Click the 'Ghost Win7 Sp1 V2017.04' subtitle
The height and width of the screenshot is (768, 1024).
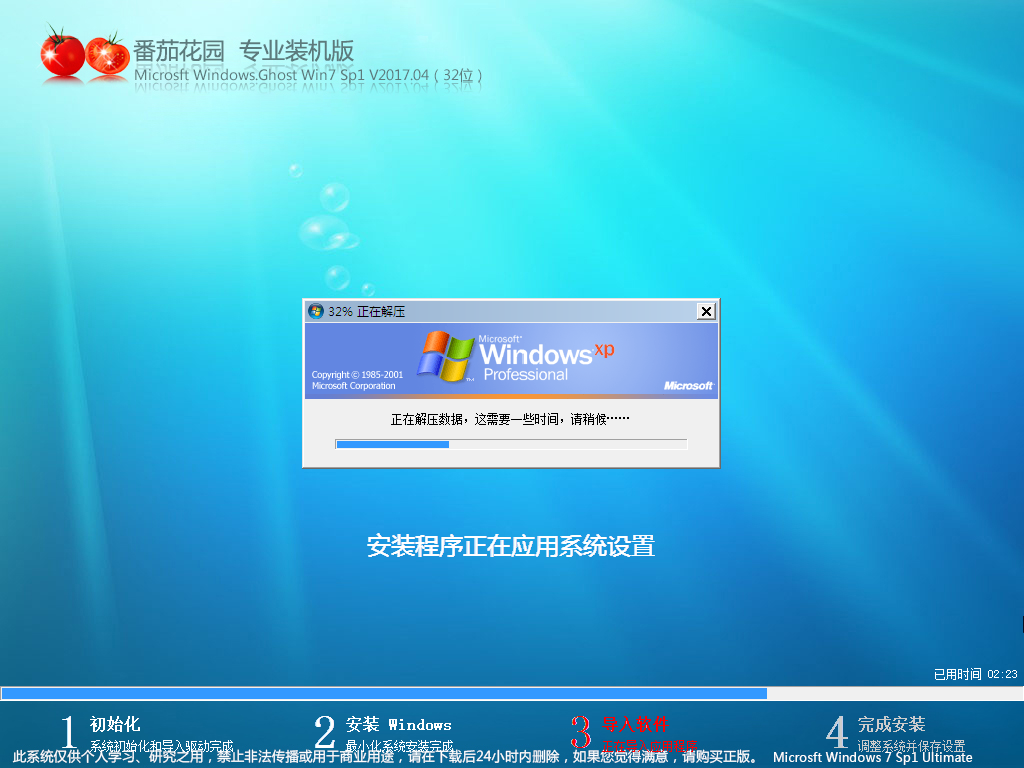click(x=308, y=75)
